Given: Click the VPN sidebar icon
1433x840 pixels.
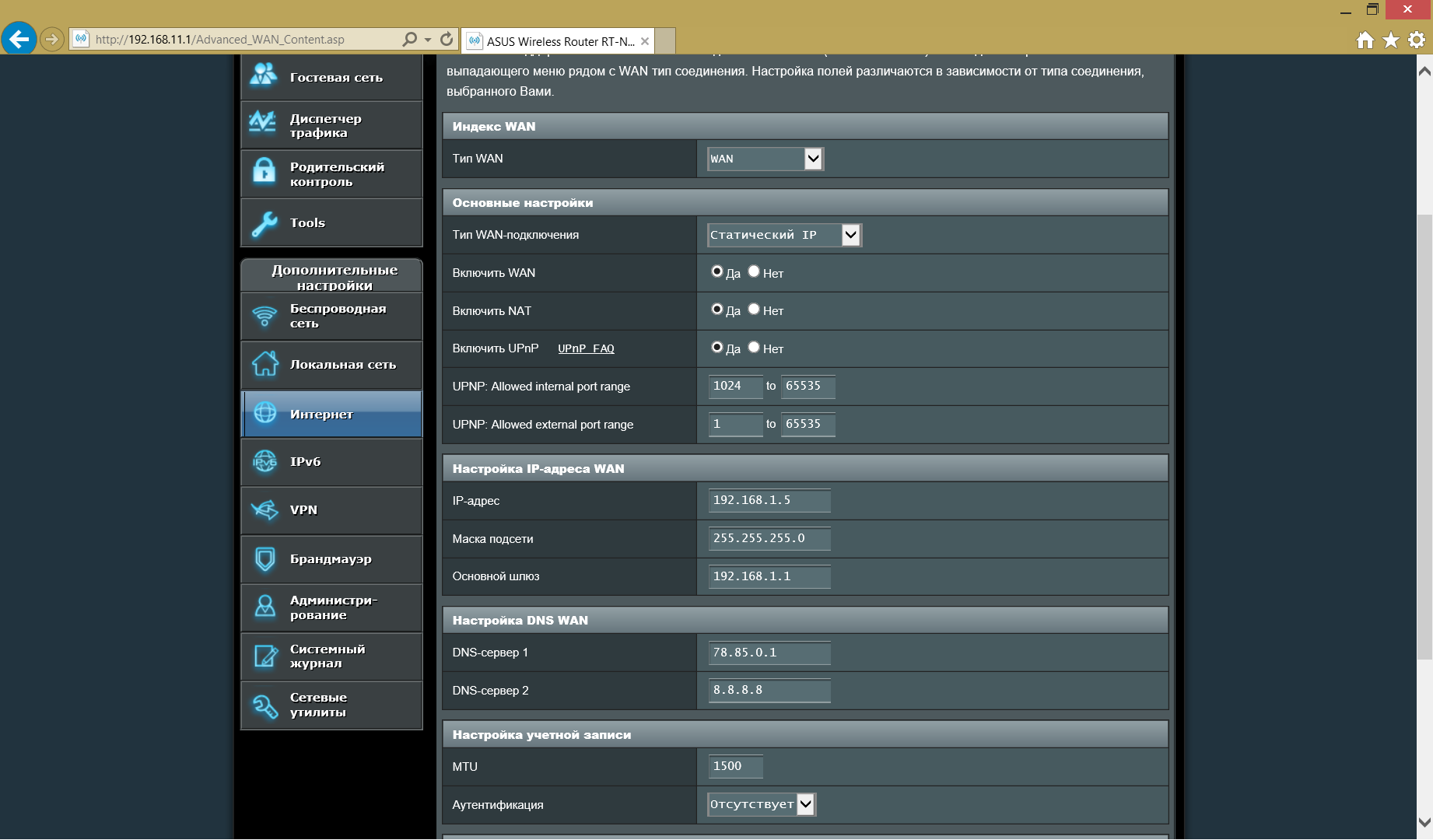Looking at the screenshot, I should click(265, 510).
